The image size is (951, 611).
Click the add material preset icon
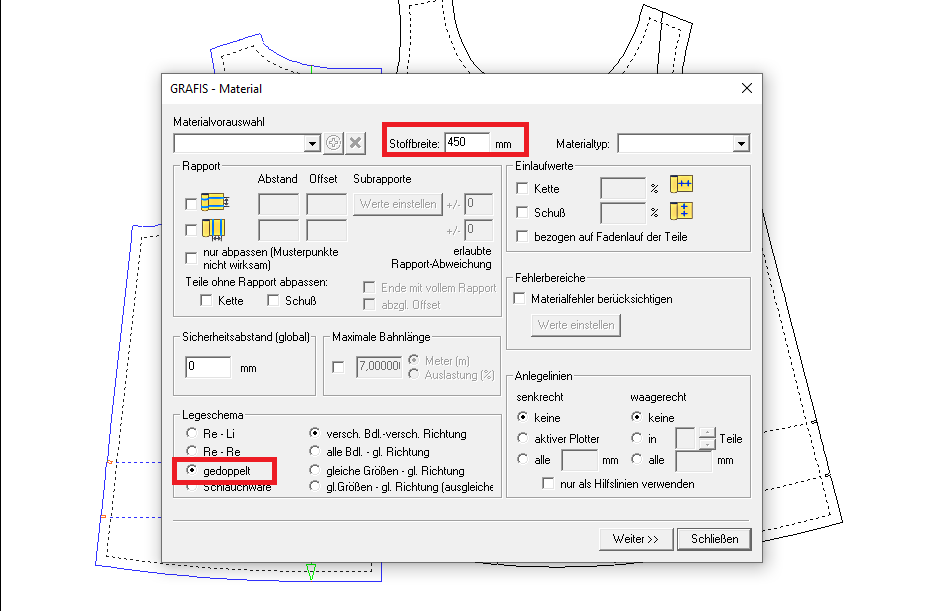click(x=334, y=143)
